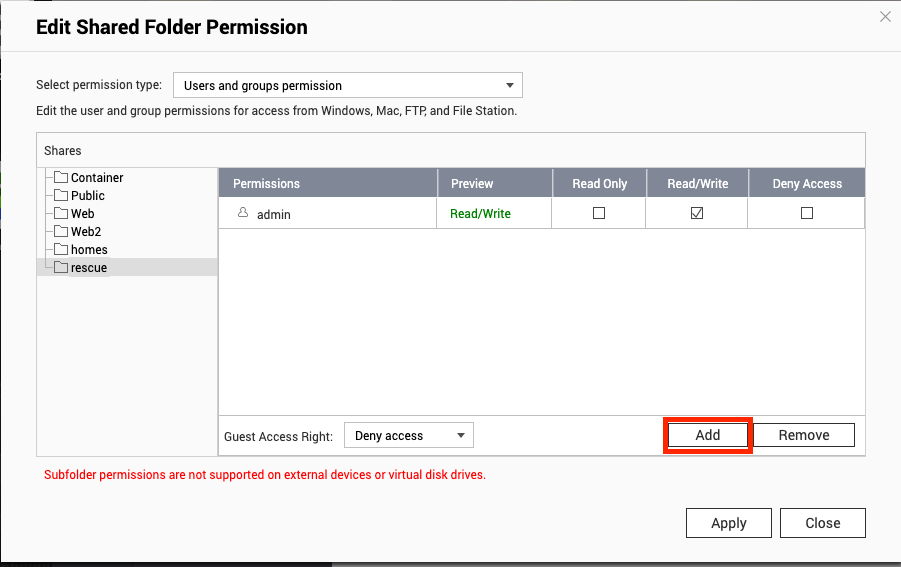The image size is (901, 567).
Task: Click the Add button
Action: [708, 435]
